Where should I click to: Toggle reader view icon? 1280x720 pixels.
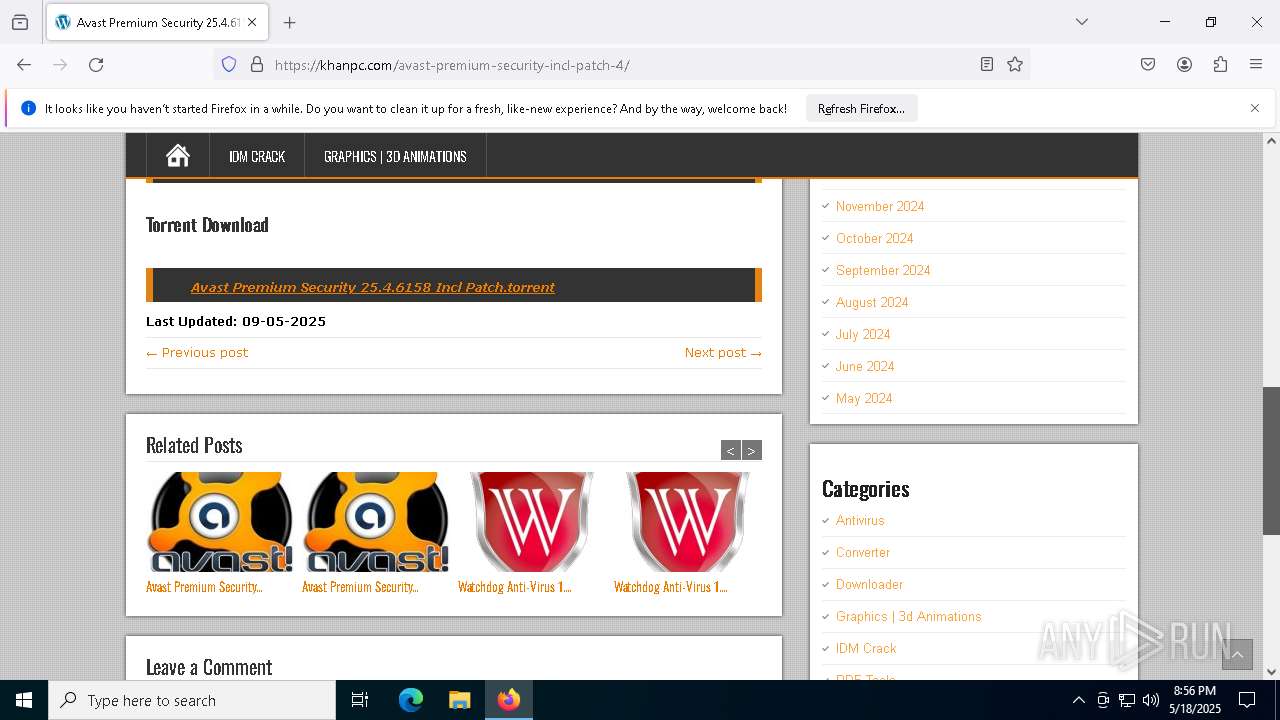point(987,65)
